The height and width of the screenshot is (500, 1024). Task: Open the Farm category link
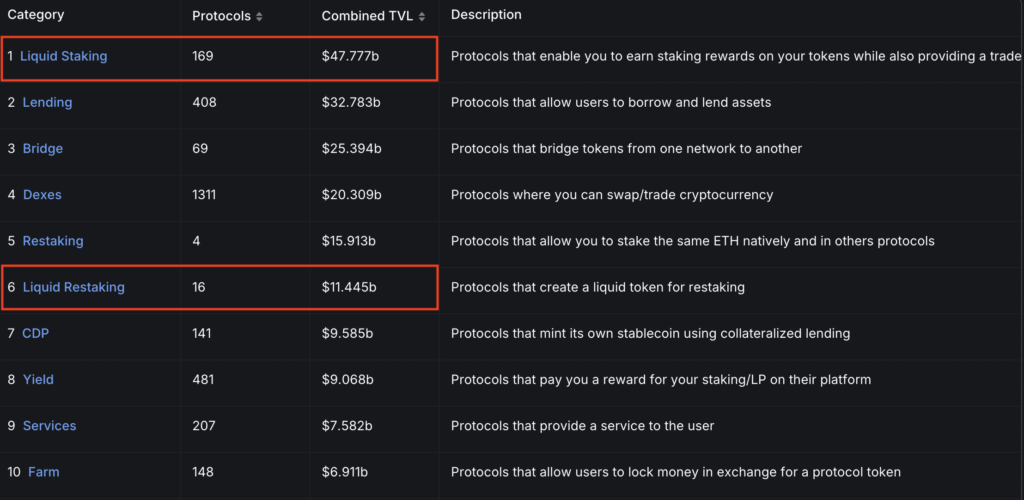[x=44, y=472]
